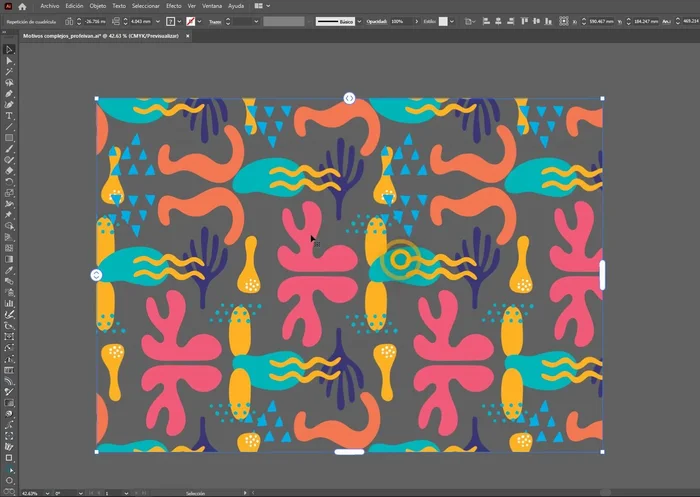
Task: Select the Direct Selection tool
Action: point(9,60)
